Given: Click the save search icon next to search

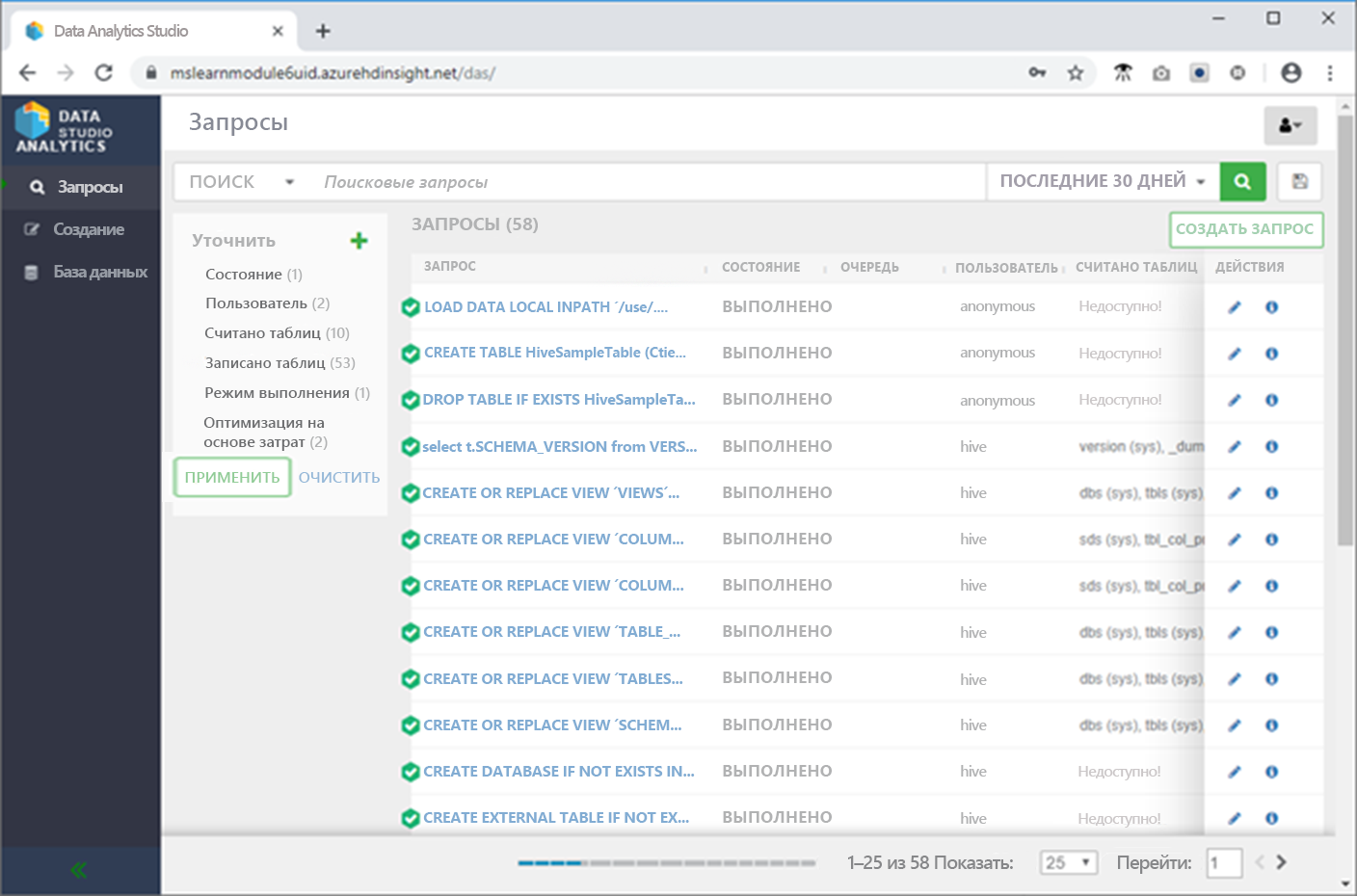Looking at the screenshot, I should pos(1299,181).
